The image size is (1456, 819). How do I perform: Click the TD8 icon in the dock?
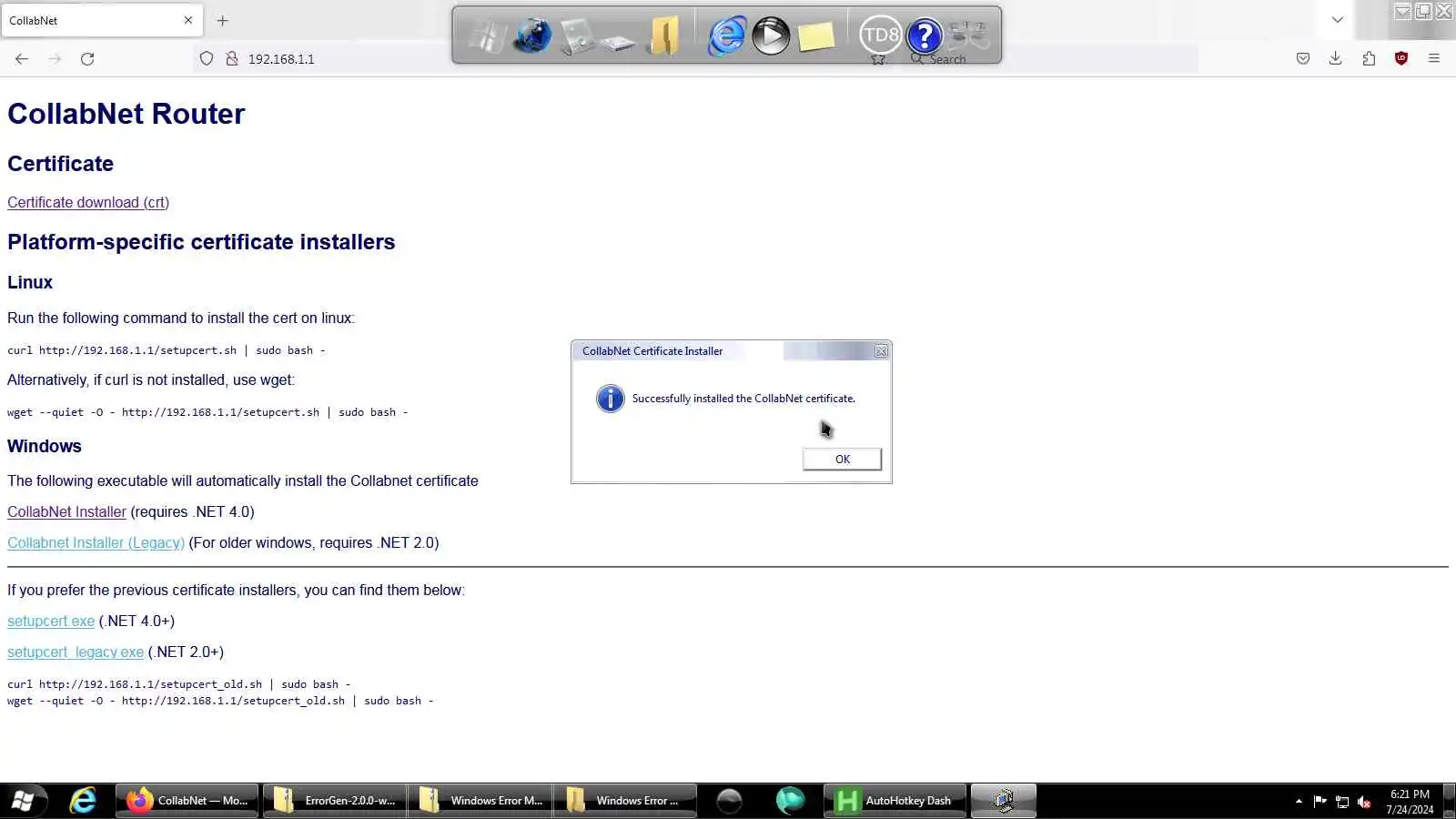point(880,35)
